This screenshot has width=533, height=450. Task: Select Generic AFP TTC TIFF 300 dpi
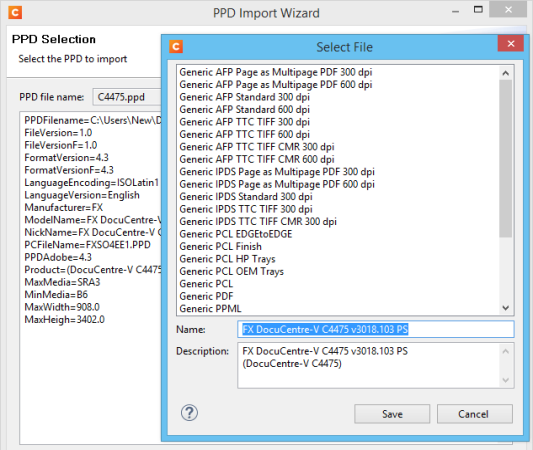click(x=244, y=122)
